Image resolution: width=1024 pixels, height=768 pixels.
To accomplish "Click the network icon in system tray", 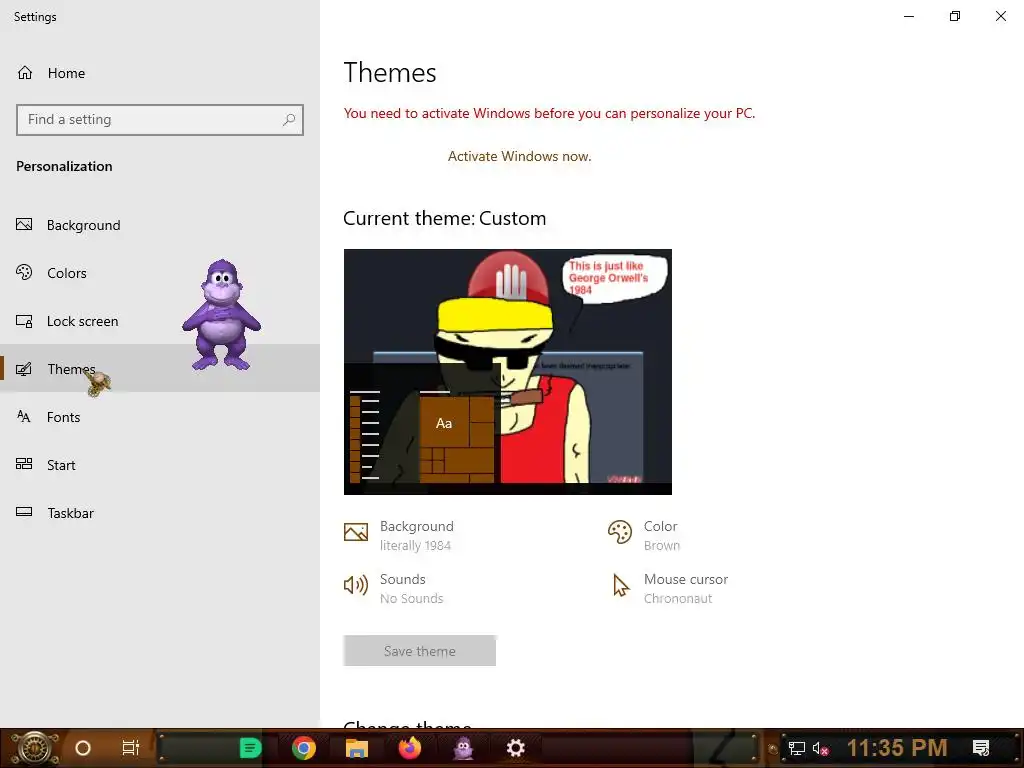I will click(x=797, y=748).
